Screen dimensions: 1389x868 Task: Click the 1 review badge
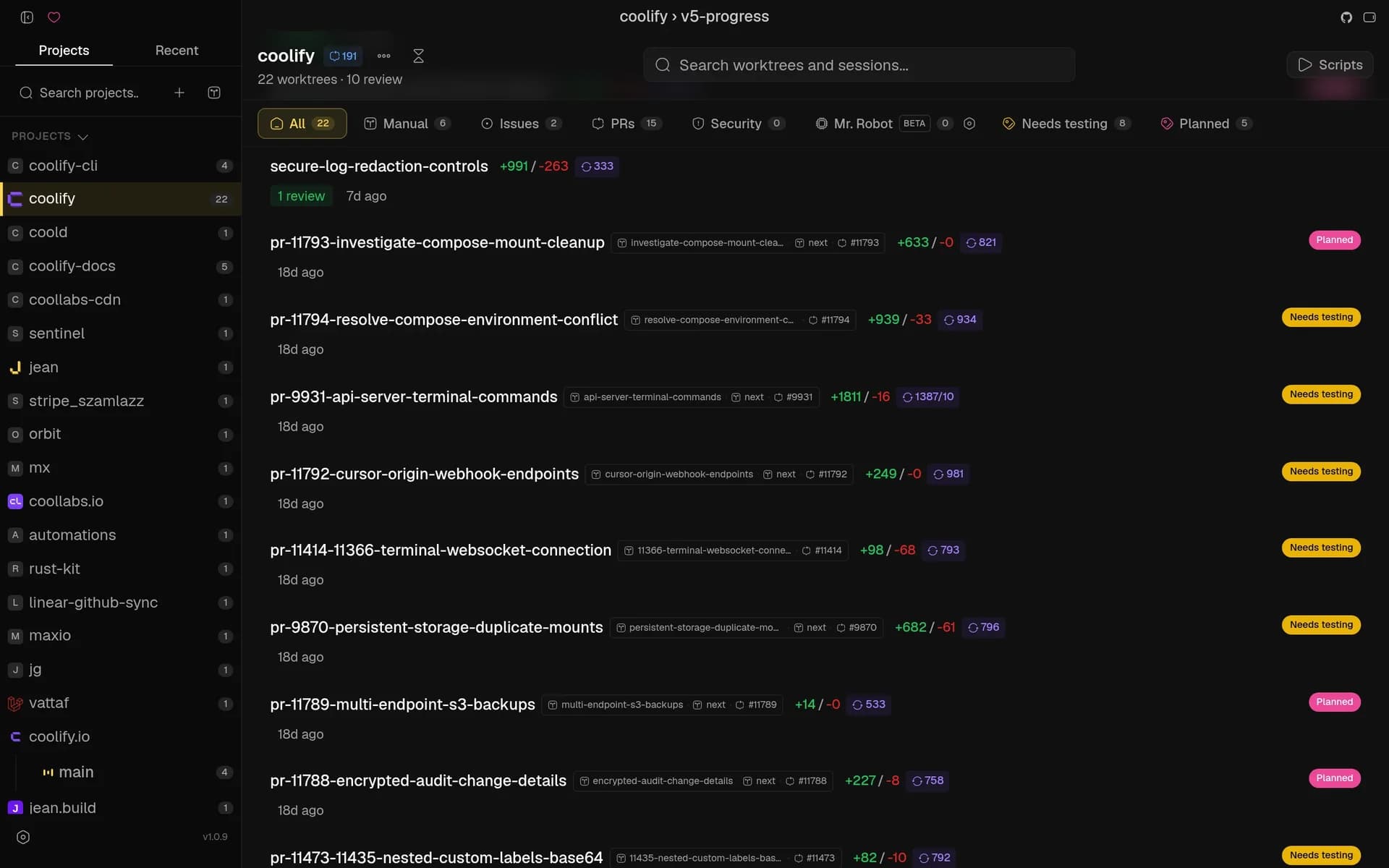click(301, 196)
